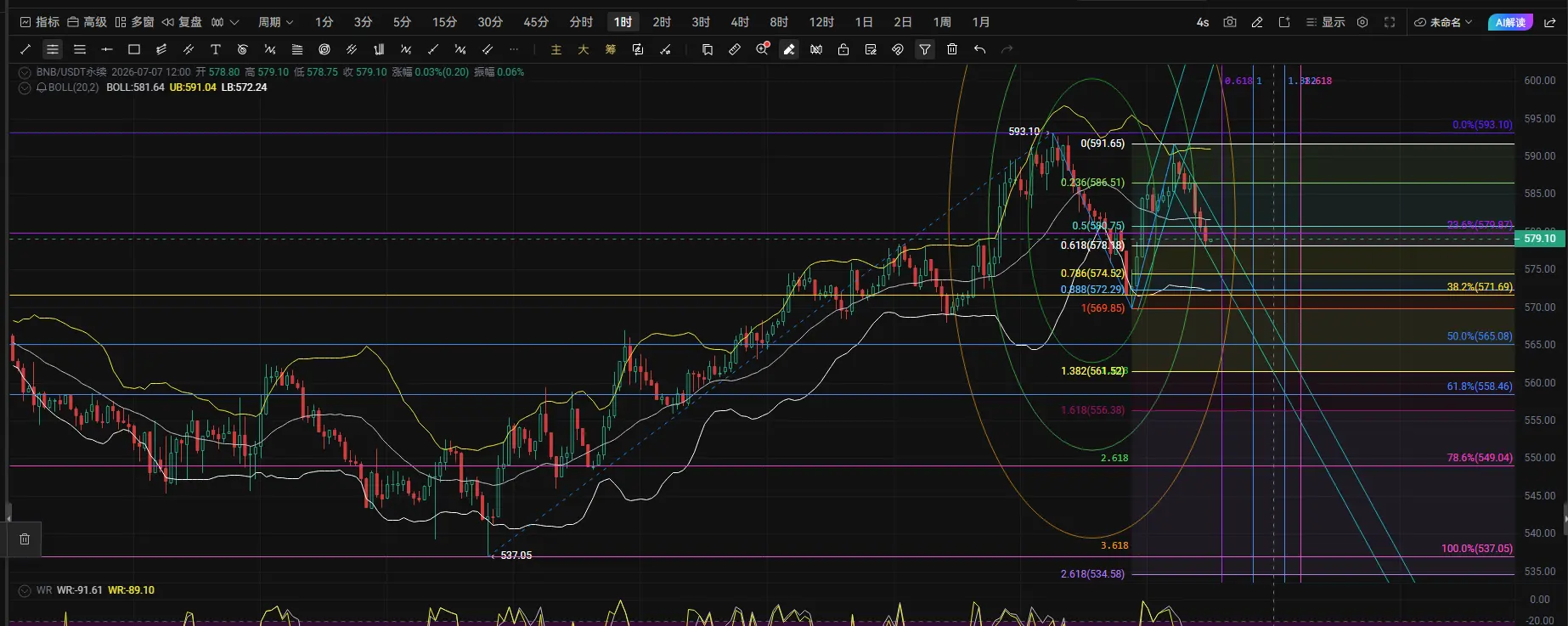Select the rectangle shape drawing tool
The width and height of the screenshot is (1568, 626).
pos(134,49)
